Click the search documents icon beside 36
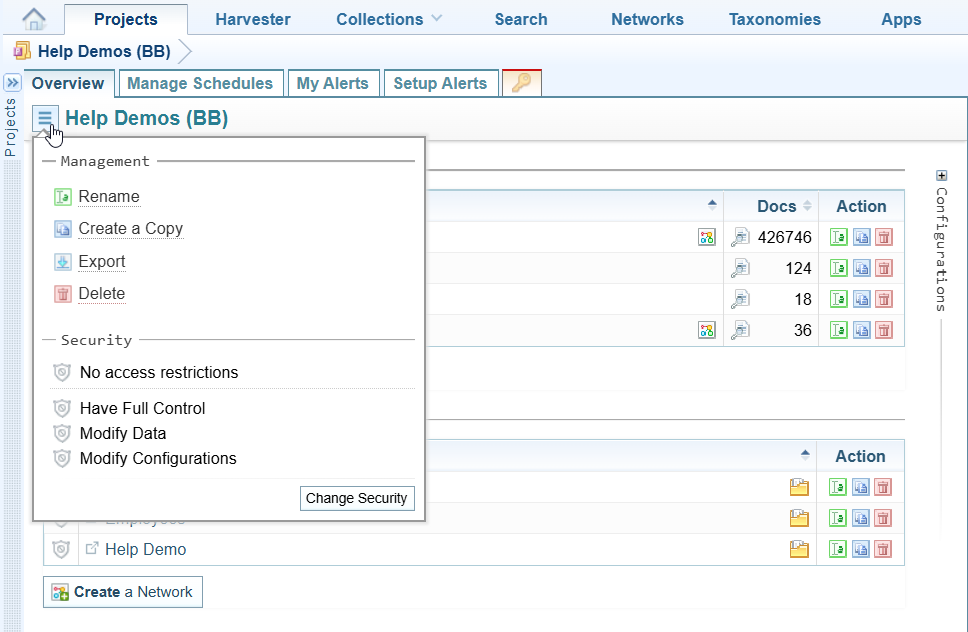Screen dimensions: 968x632 pos(740,330)
